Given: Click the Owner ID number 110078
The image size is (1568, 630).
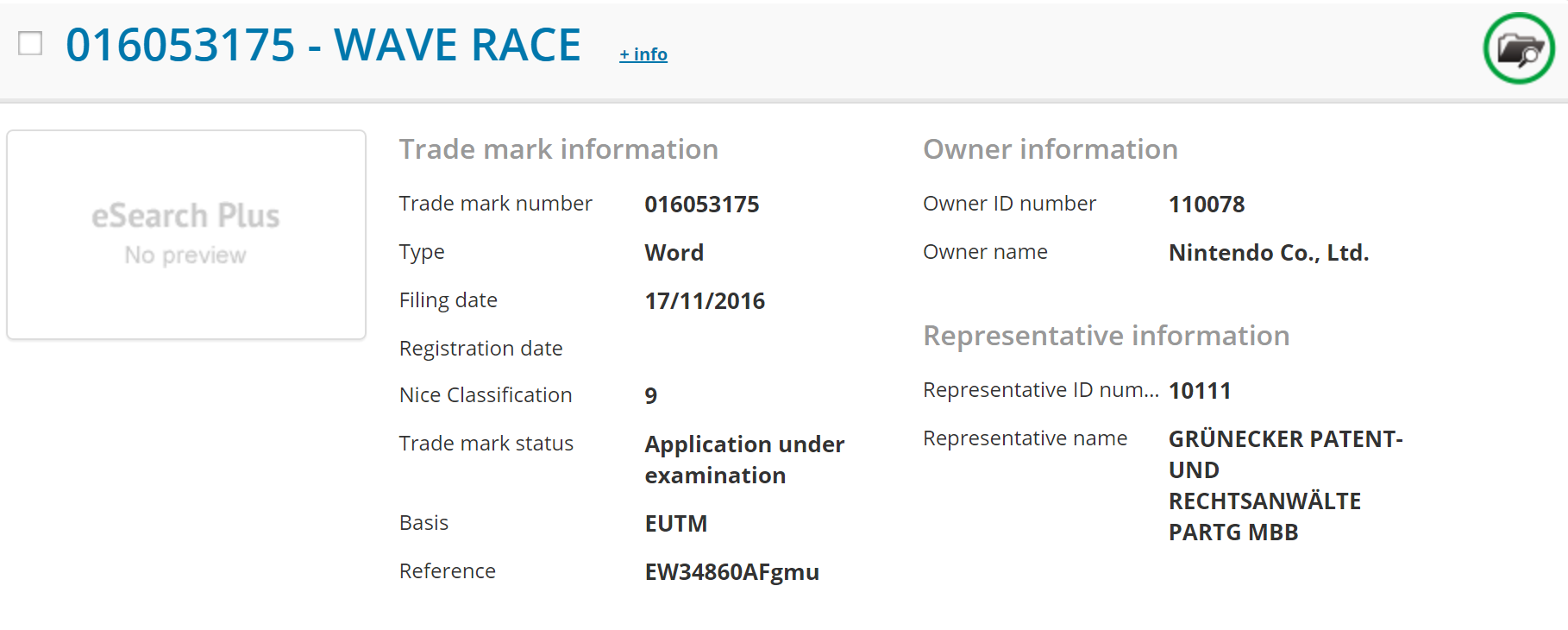Looking at the screenshot, I should [1206, 205].
